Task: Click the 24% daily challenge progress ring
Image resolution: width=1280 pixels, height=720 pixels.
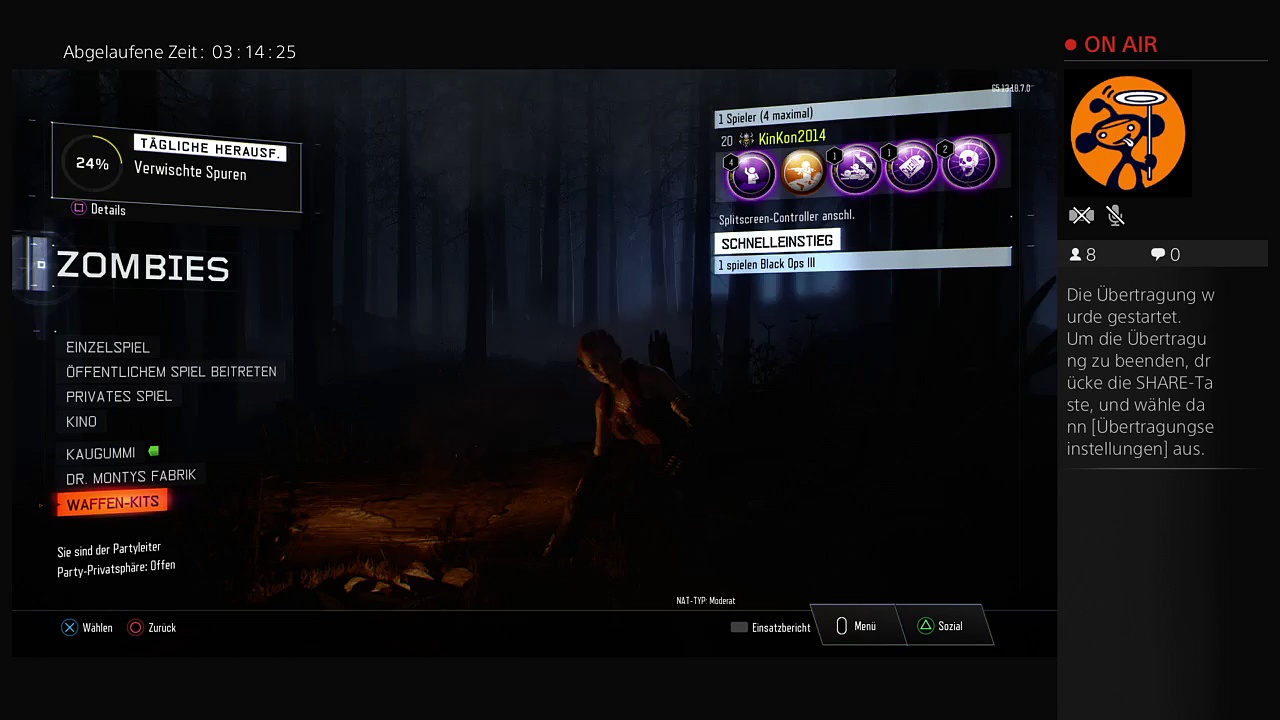Action: (x=92, y=164)
